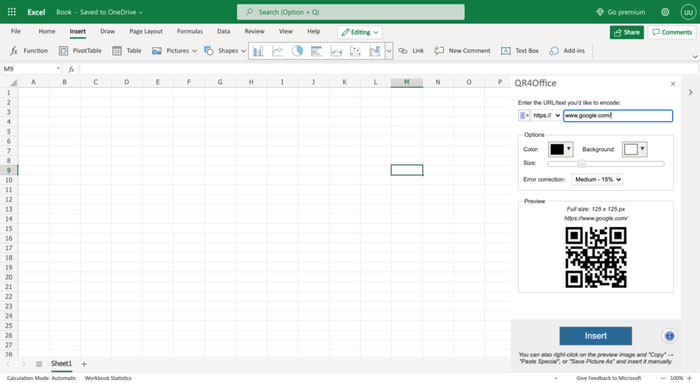This screenshot has width=700, height=383.
Task: Open the Comments button
Action: [672, 32]
